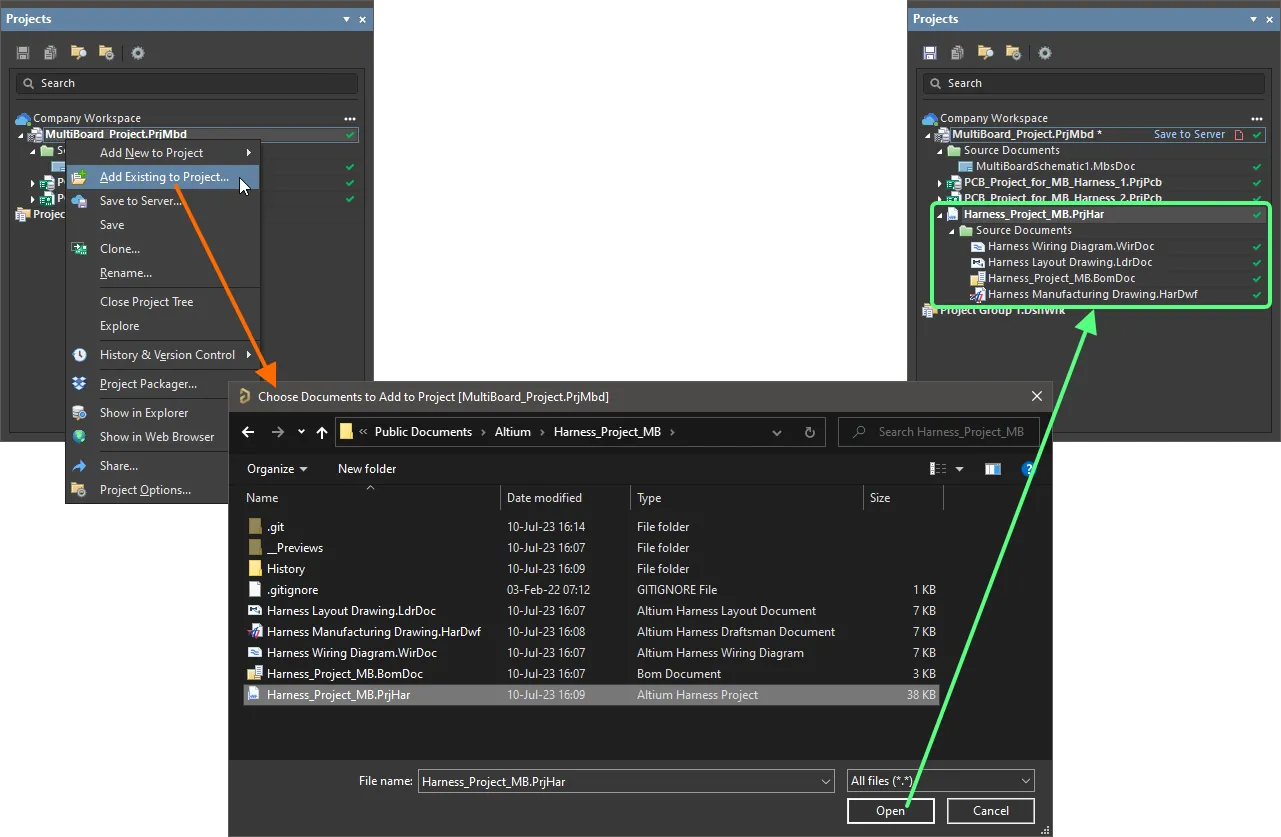Collapse Harness_Project_MB.PrjHar in right panel tree
The height and width of the screenshot is (837, 1281).
click(939, 215)
